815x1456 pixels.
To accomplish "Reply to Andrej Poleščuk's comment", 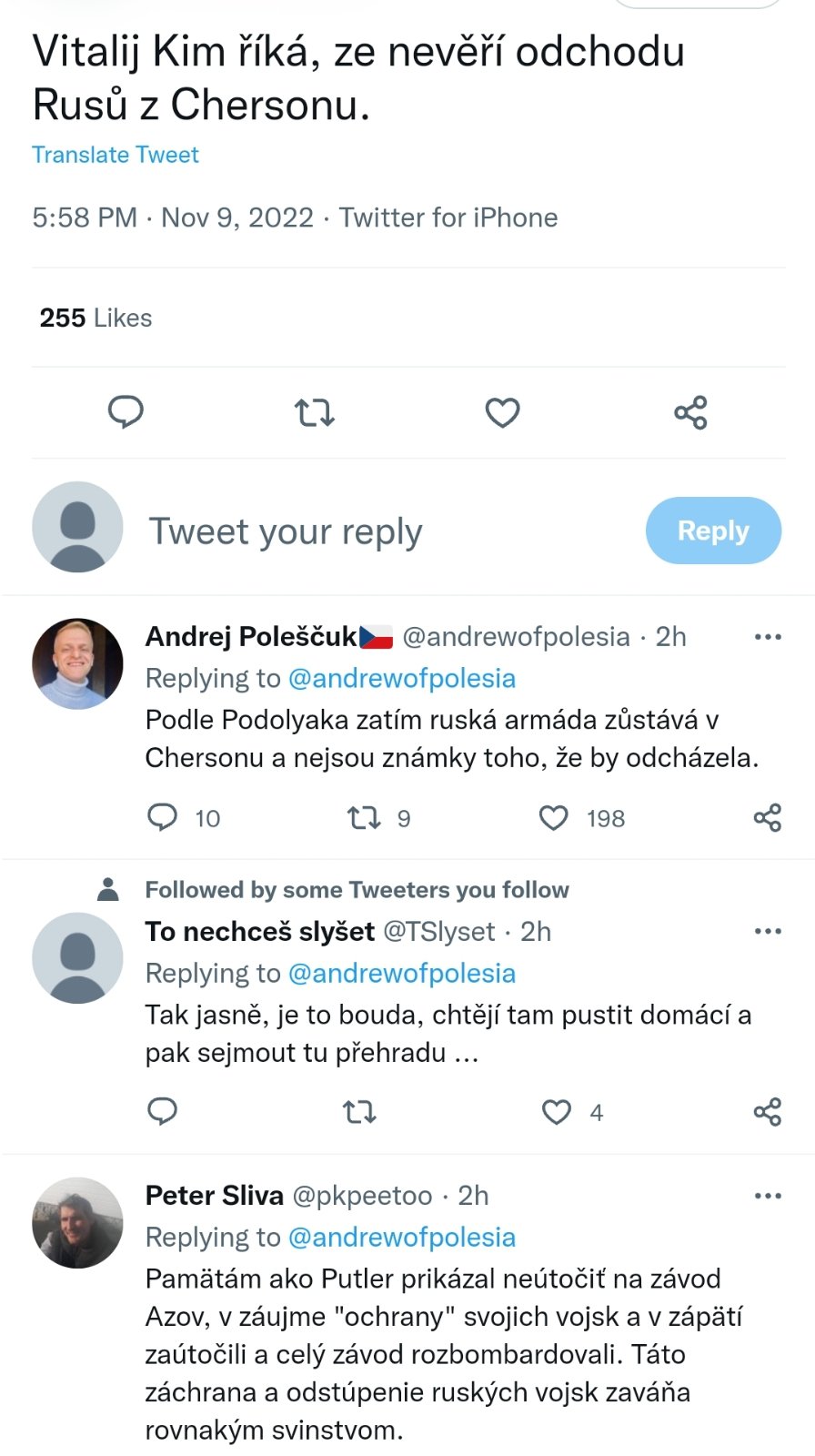I will 163,817.
